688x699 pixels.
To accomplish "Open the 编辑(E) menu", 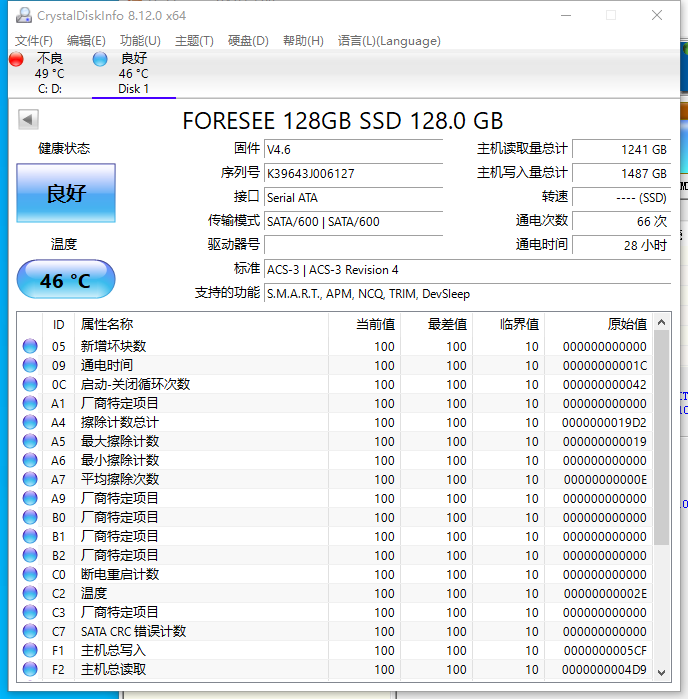I will [x=86, y=41].
